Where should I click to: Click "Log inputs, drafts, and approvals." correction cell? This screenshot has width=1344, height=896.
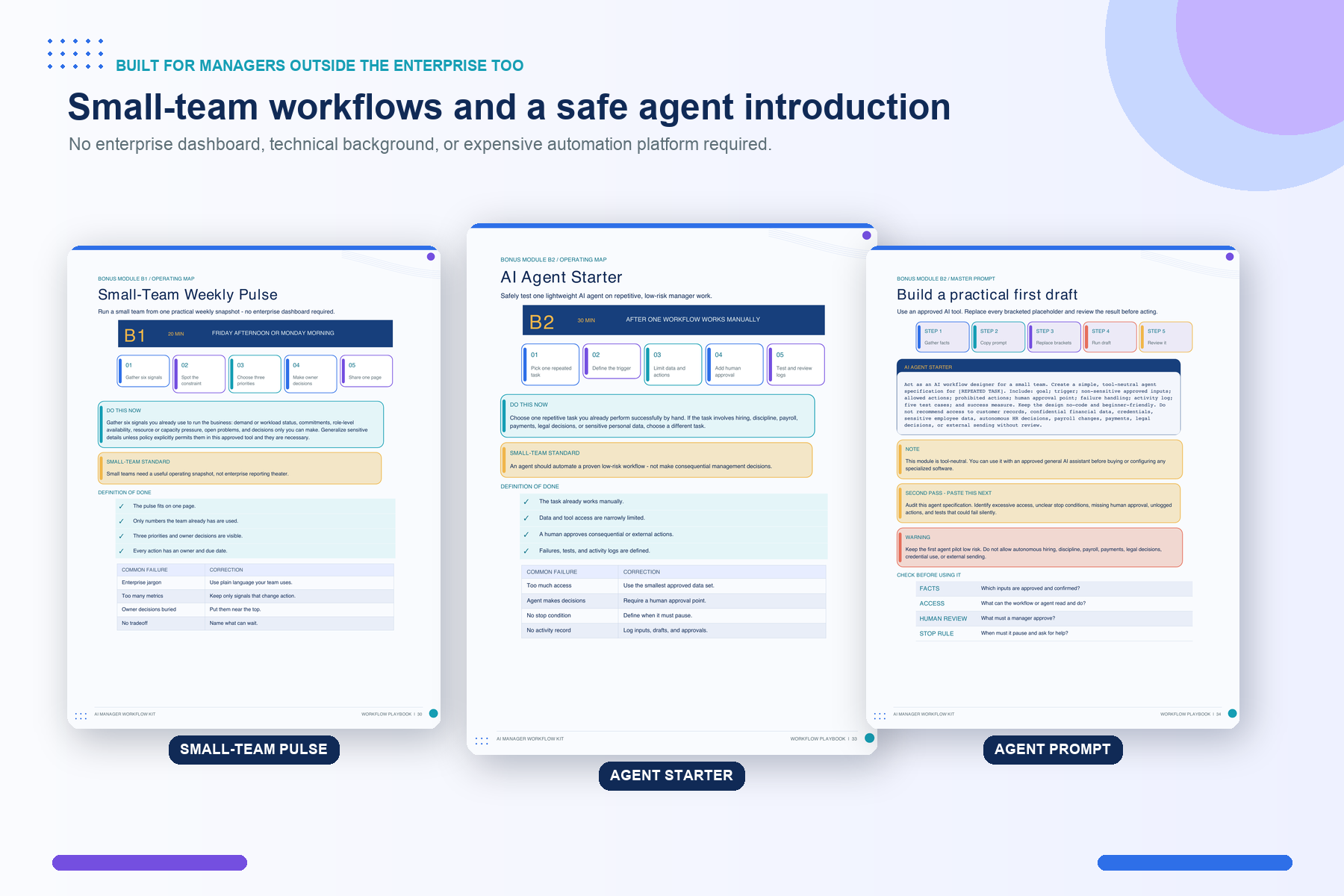click(722, 630)
